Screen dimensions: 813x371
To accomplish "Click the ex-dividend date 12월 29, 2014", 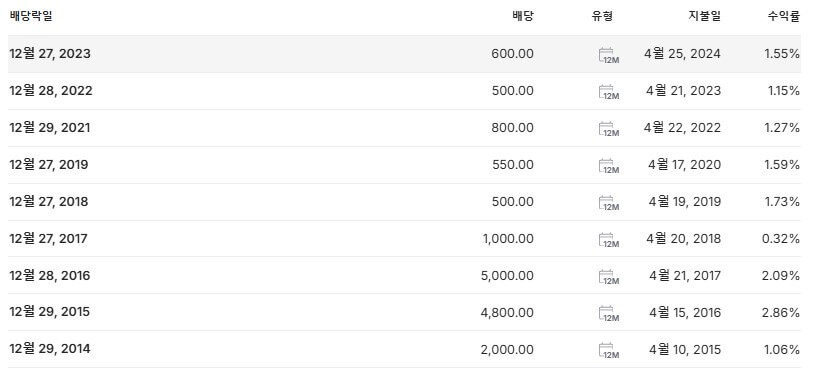I will (x=50, y=349).
